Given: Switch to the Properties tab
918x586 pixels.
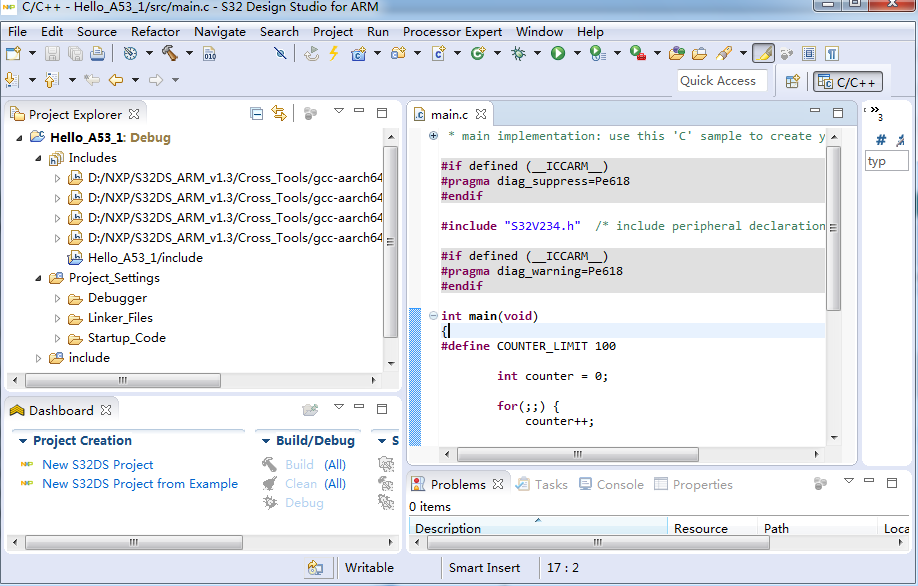Looking at the screenshot, I should pos(694,485).
